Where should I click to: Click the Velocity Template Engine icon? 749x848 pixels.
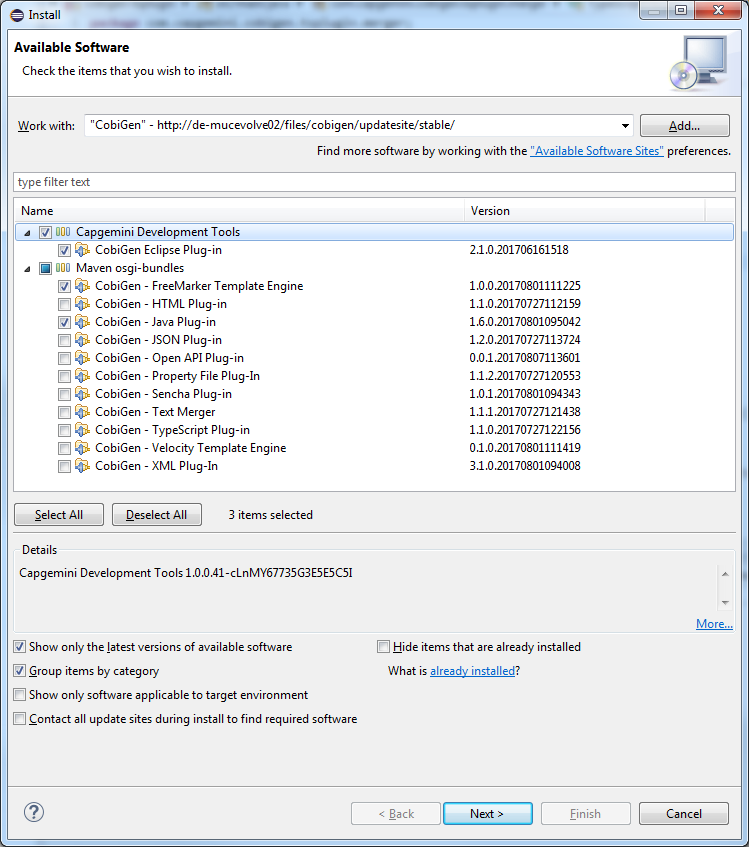point(82,448)
